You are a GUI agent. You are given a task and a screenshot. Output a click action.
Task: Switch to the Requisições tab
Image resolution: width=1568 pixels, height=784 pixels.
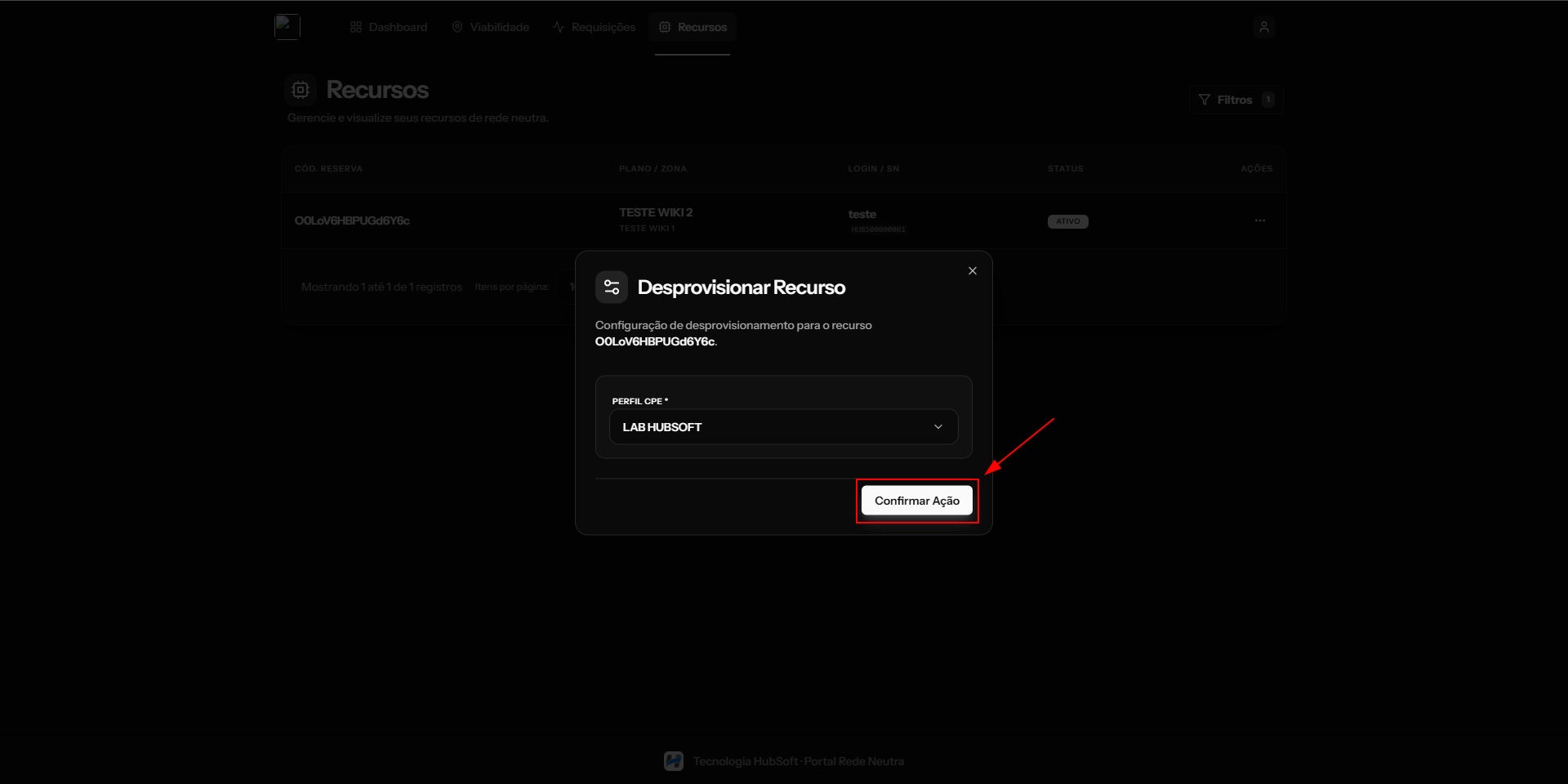594,27
